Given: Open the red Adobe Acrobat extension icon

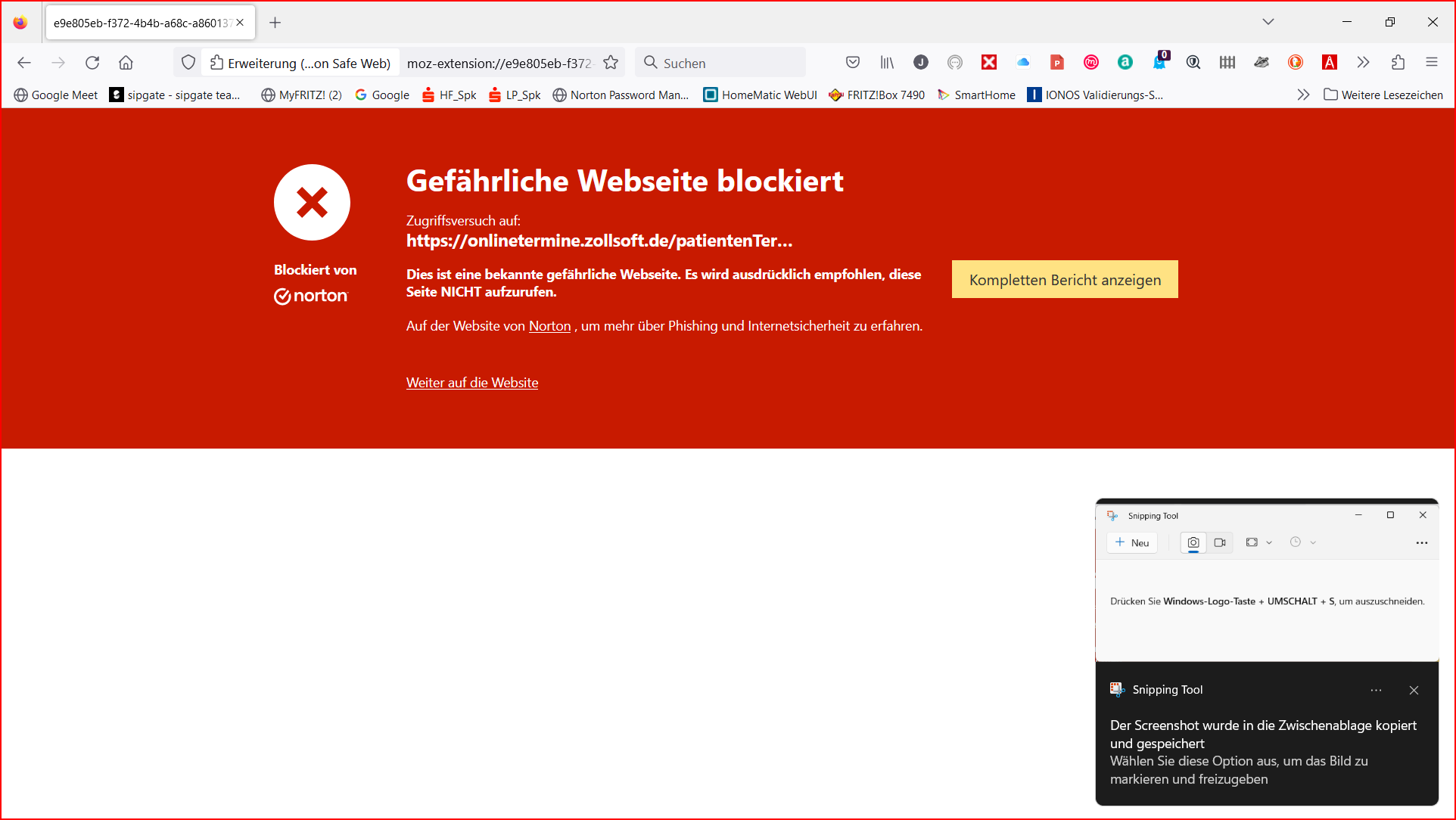Looking at the screenshot, I should point(1330,63).
